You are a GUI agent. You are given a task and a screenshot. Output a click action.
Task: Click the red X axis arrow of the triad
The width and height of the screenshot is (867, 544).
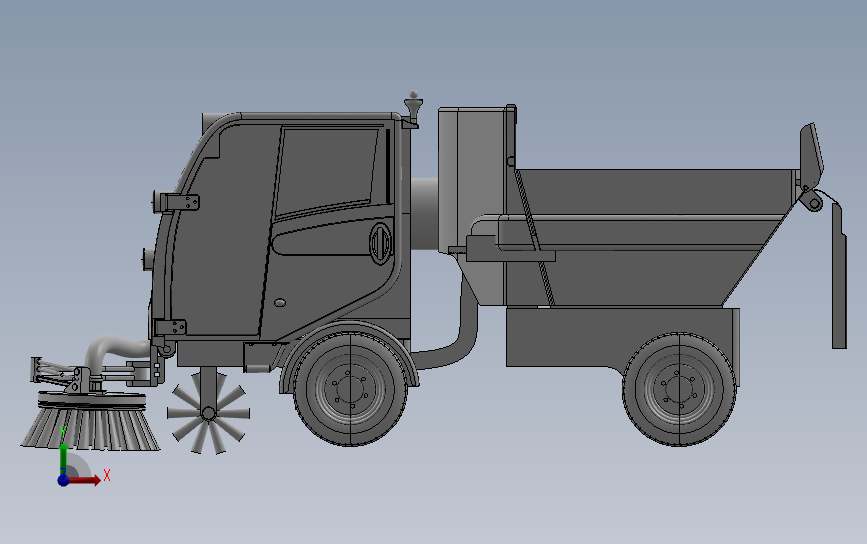click(86, 480)
